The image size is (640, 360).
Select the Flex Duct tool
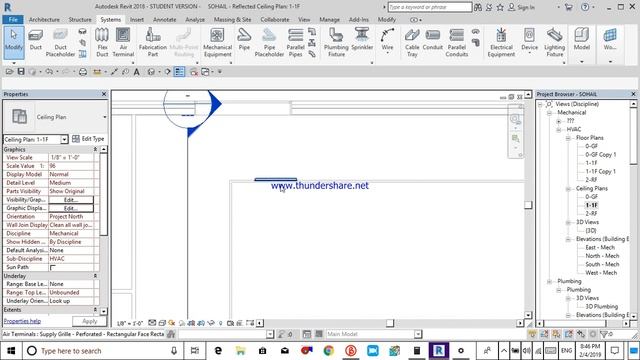(x=102, y=42)
